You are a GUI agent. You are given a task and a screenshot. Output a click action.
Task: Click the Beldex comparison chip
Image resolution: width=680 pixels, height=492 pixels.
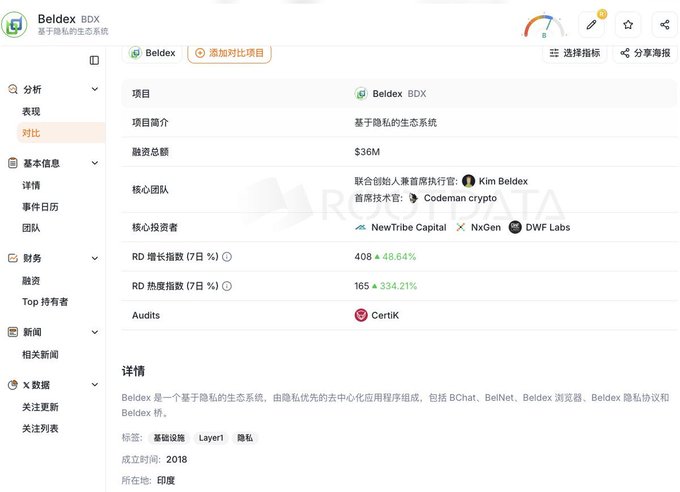coord(152,53)
